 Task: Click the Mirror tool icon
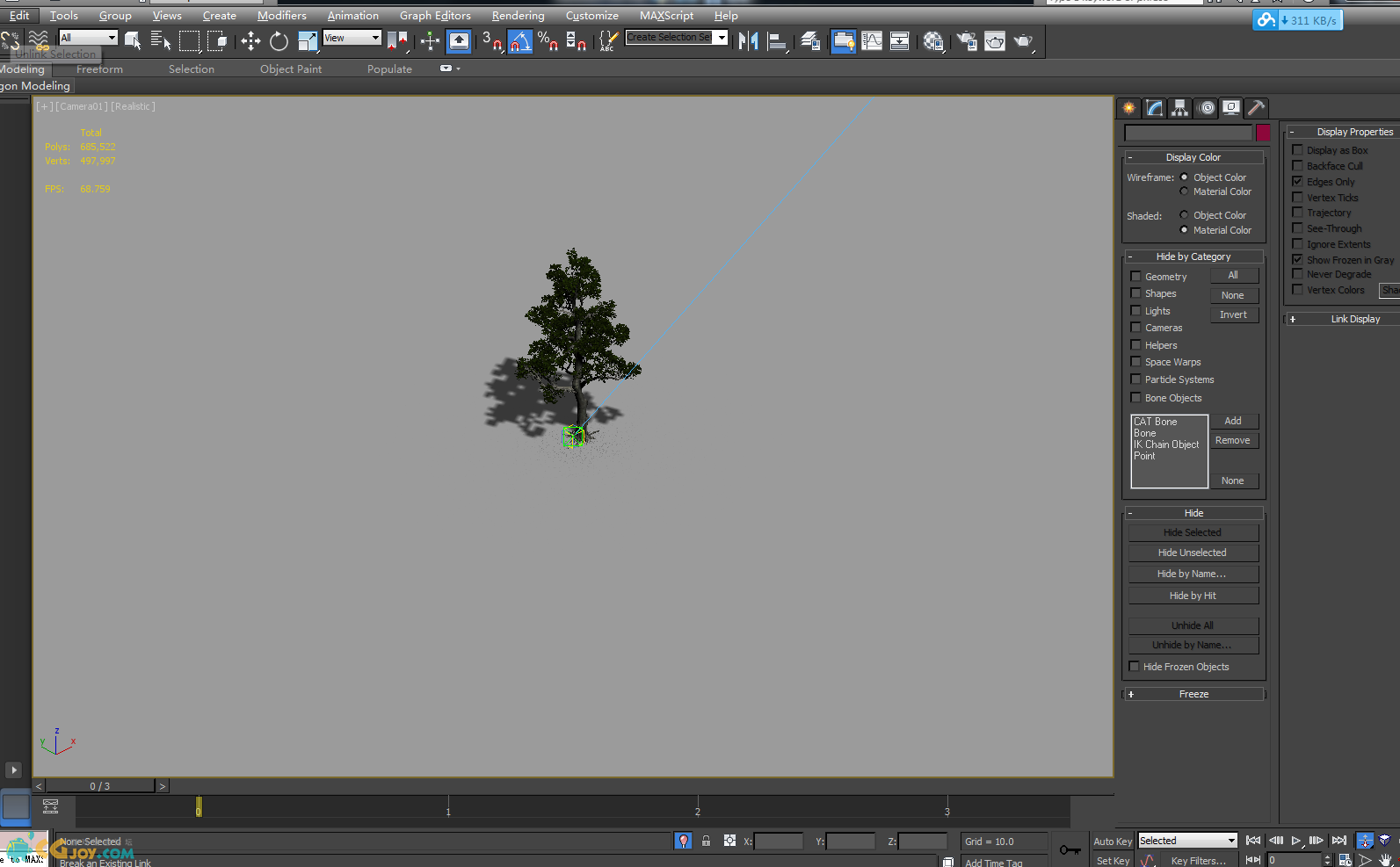tap(749, 40)
